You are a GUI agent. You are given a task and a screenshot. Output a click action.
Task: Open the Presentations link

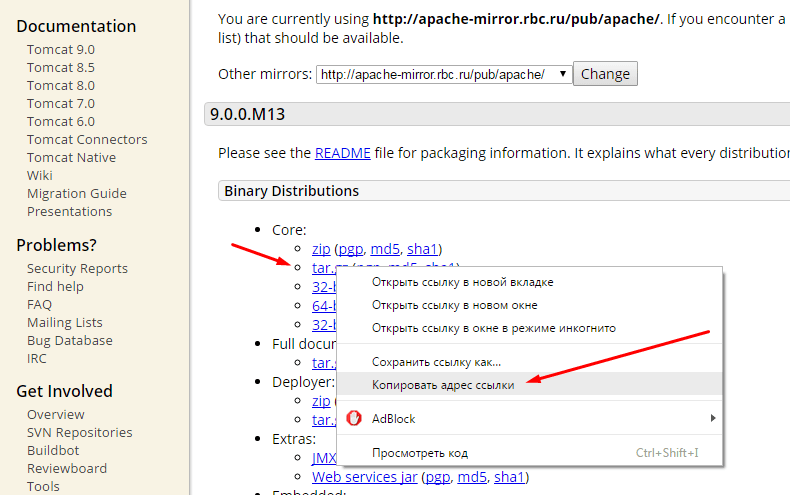click(x=70, y=212)
